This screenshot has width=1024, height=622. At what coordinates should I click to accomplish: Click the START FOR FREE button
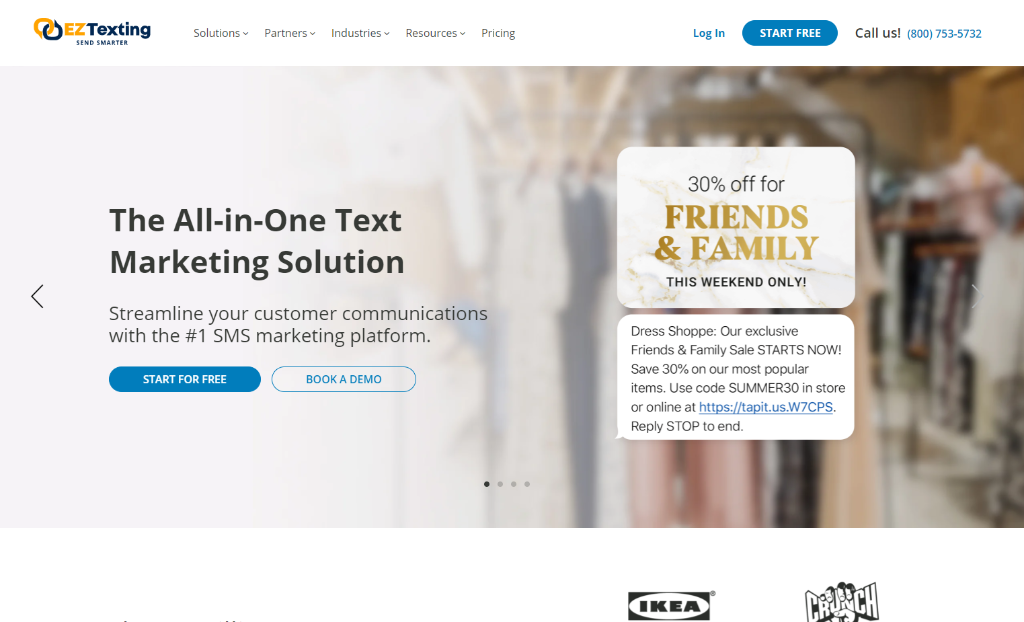point(185,379)
